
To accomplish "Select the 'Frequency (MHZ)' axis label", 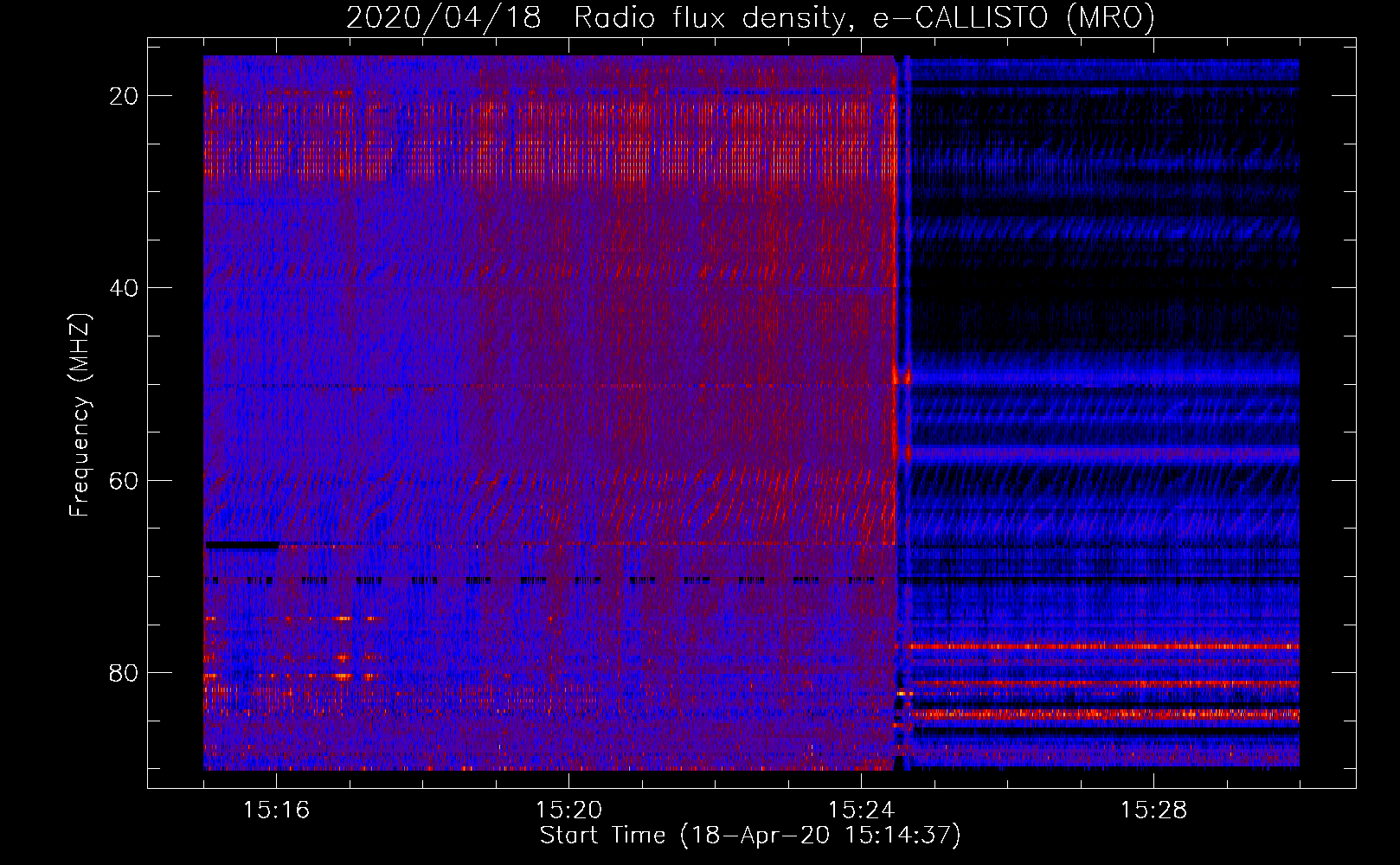I will click(x=80, y=415).
